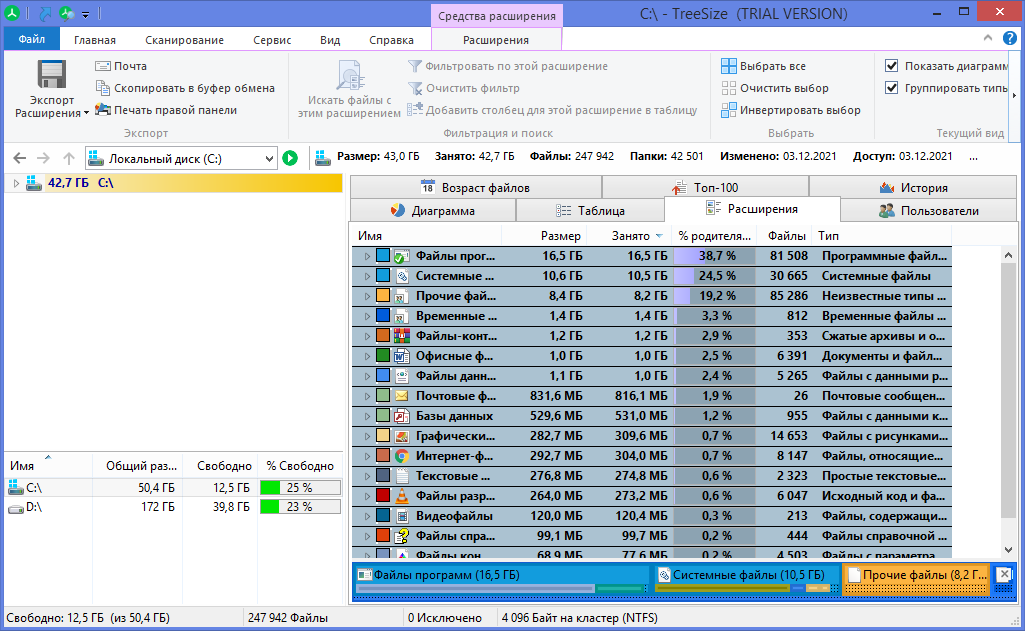1025x631 pixels.
Task: Click the Очистить выбор icon
Action: 728,88
